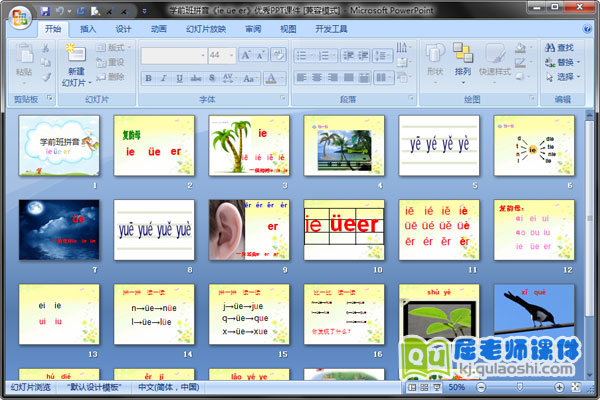The height and width of the screenshot is (400, 600).
Task: Click the 查找 find button
Action: click(559, 47)
